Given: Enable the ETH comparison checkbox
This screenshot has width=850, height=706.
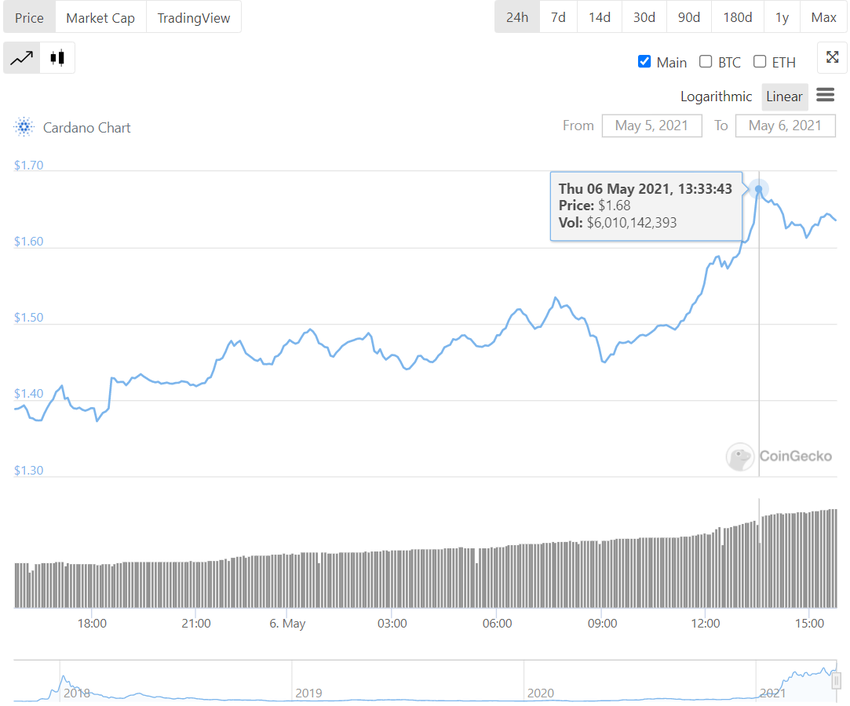Looking at the screenshot, I should 759,62.
